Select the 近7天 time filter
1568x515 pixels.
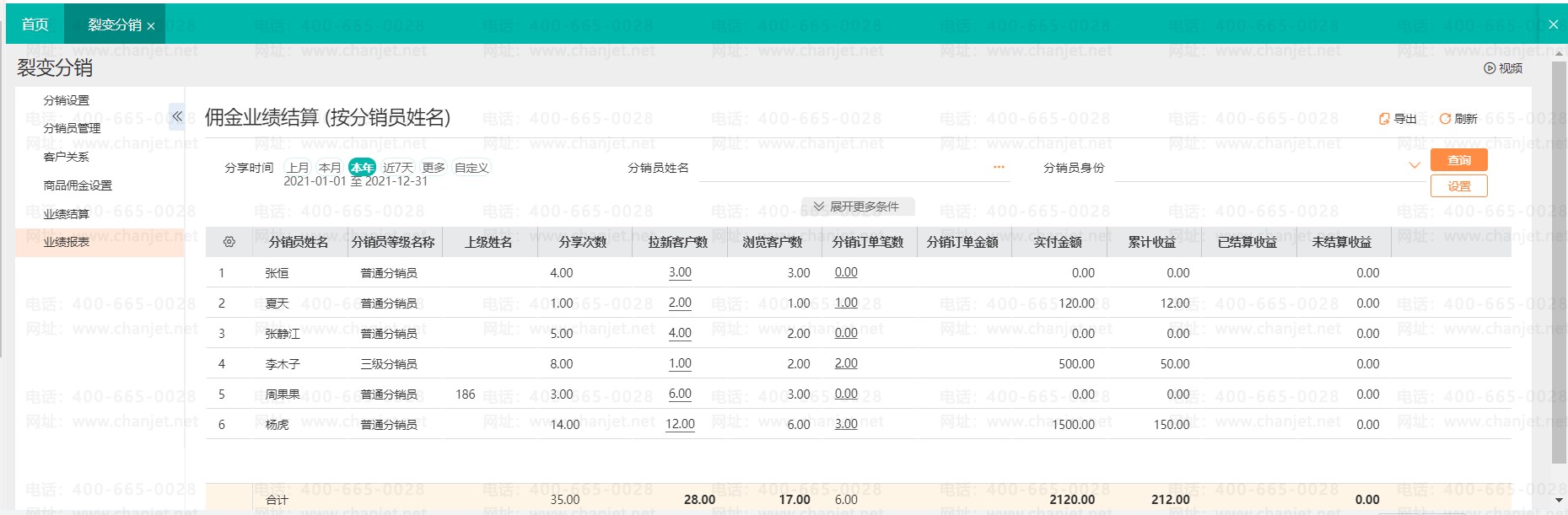398,168
